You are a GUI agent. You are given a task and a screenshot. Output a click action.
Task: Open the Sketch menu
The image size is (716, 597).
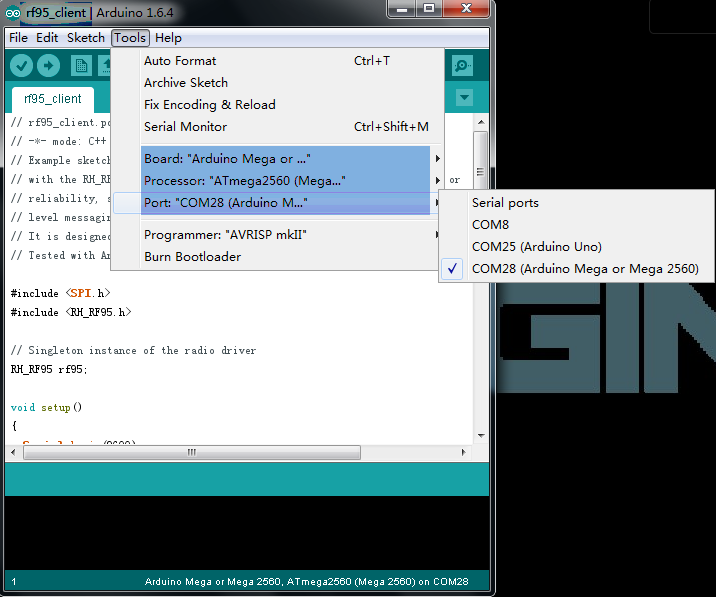coord(86,38)
